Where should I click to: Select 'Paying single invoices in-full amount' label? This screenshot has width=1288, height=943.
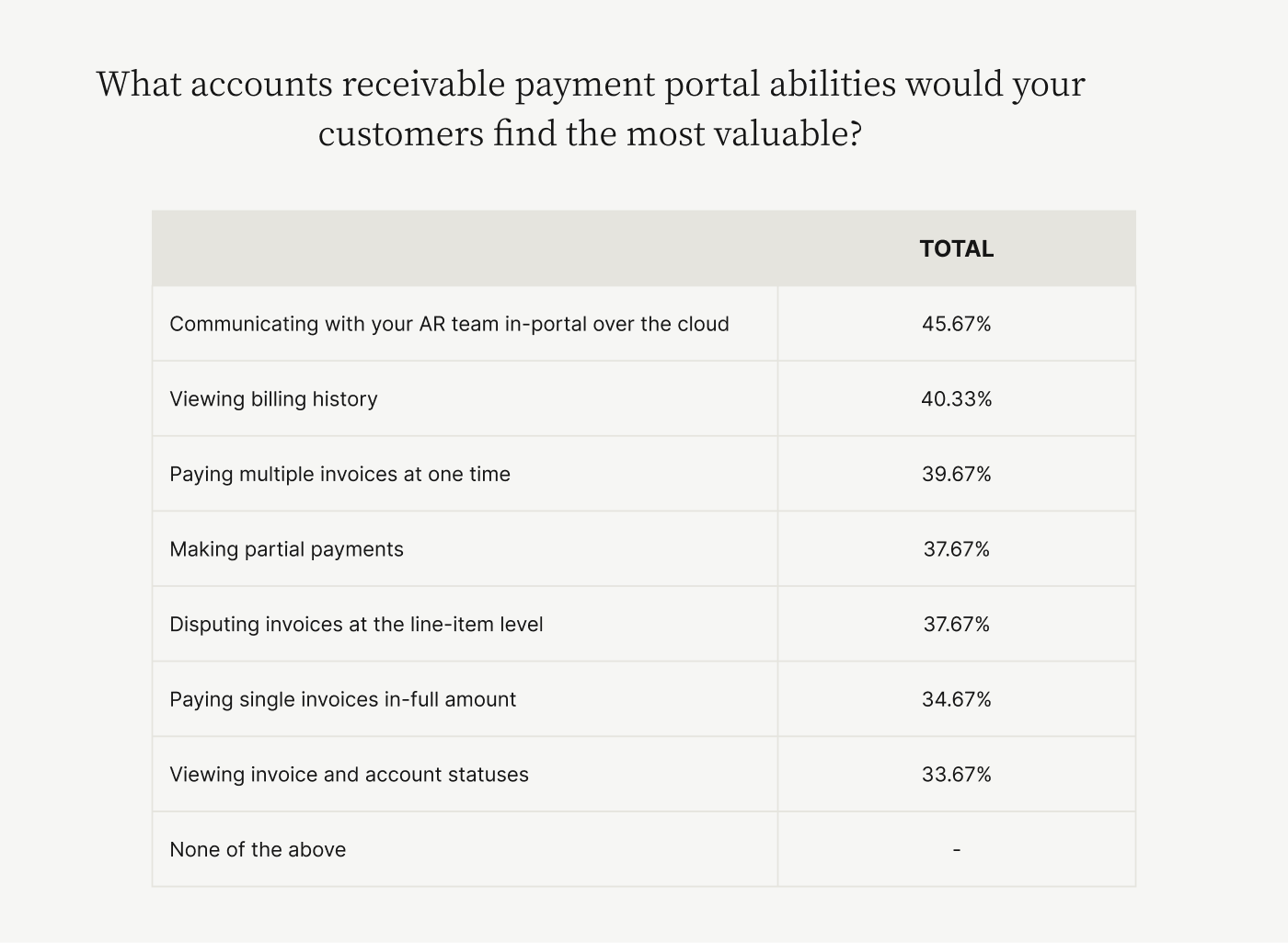coord(342,699)
